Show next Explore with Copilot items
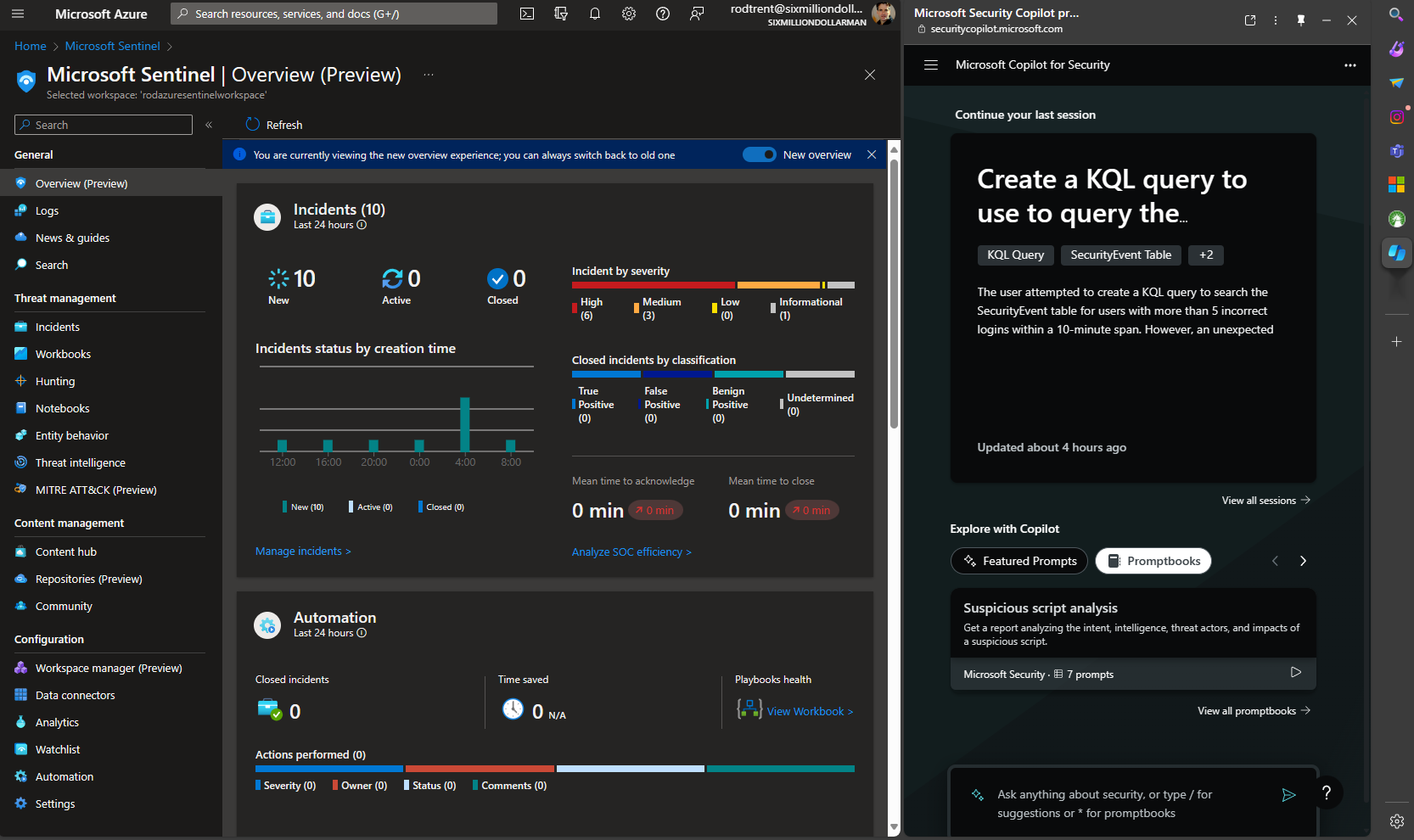Screen dimensions: 1414x840 tap(1303, 561)
